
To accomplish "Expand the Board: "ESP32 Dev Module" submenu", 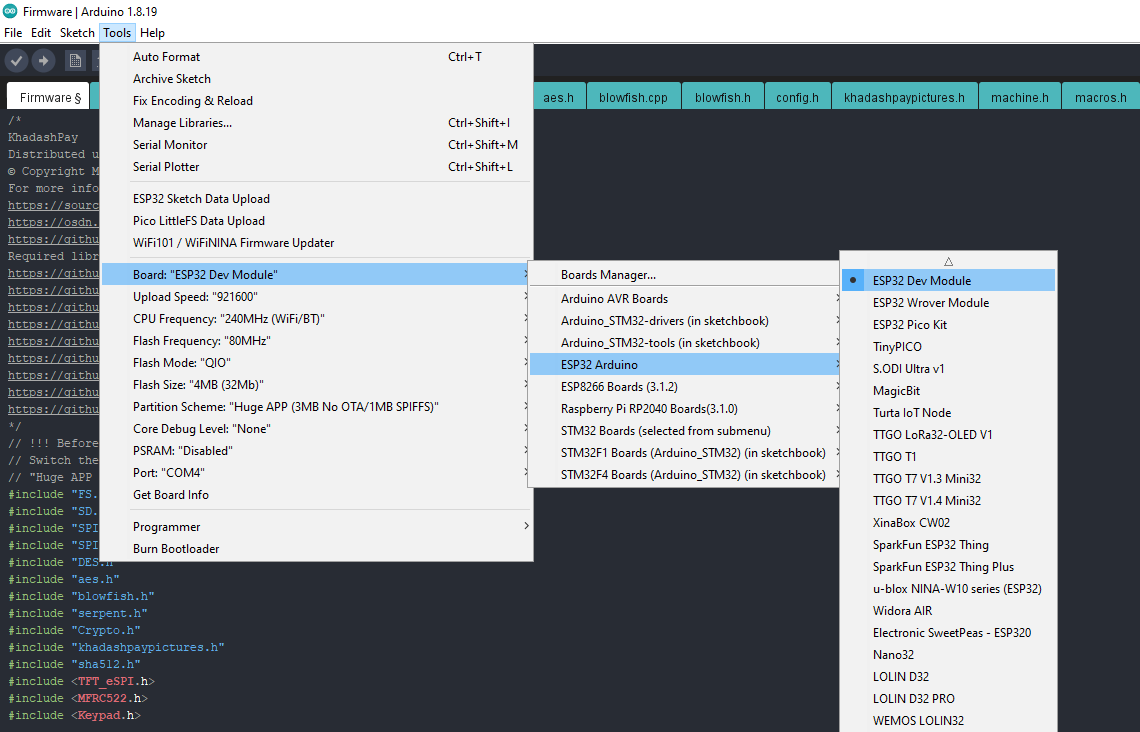I will (317, 275).
